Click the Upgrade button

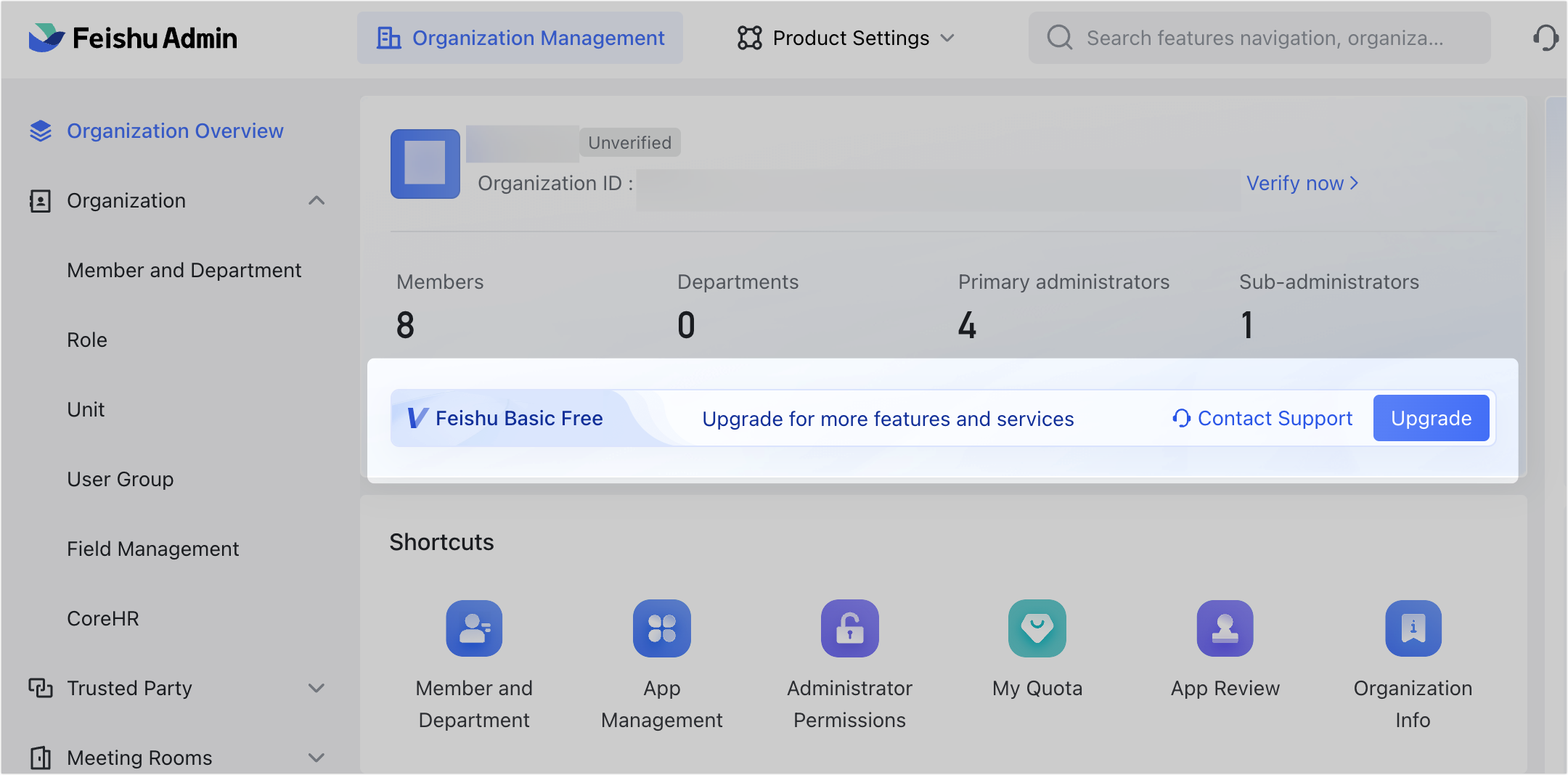(x=1431, y=418)
